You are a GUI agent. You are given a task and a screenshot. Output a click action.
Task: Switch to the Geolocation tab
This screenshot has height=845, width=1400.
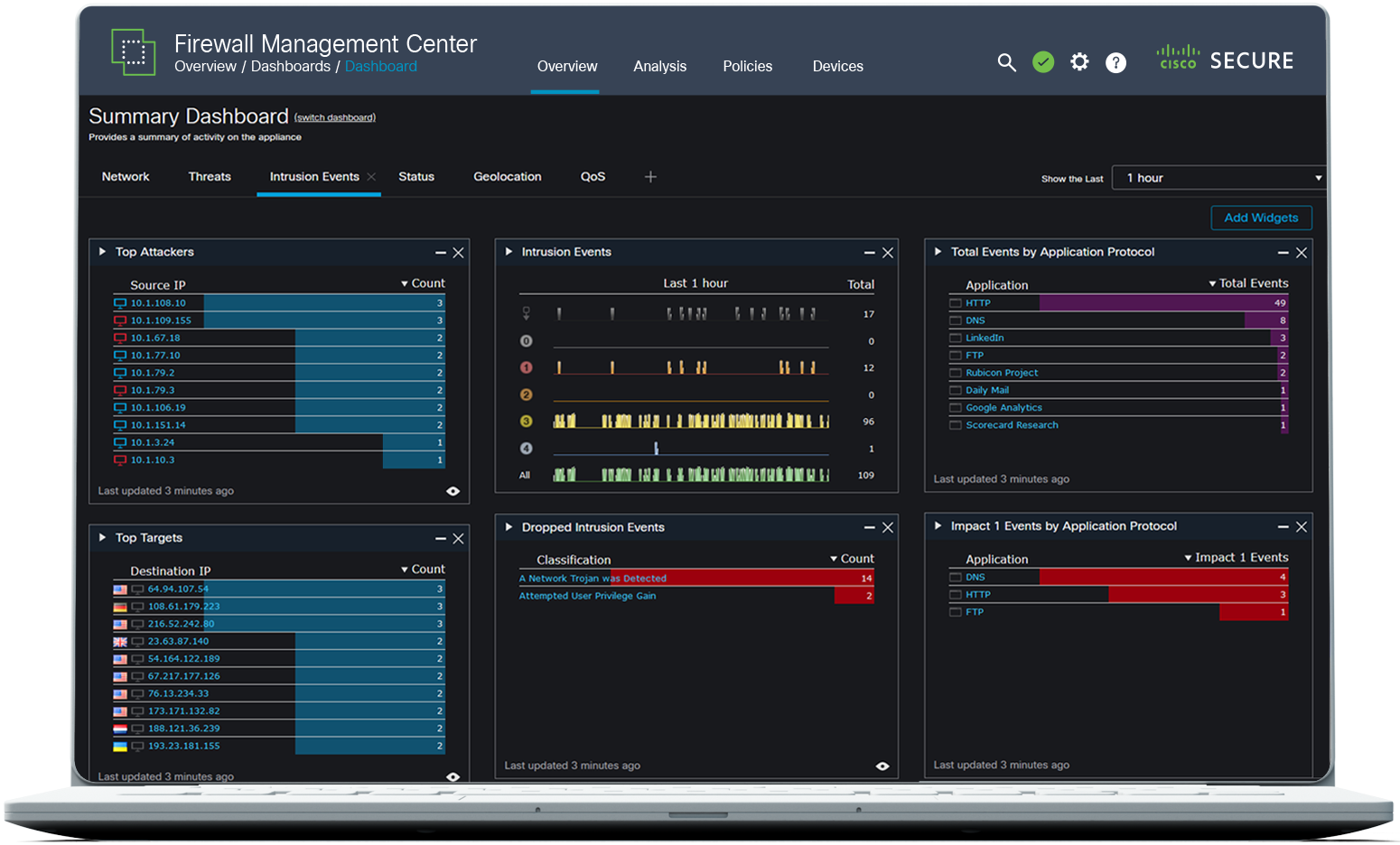pos(508,177)
